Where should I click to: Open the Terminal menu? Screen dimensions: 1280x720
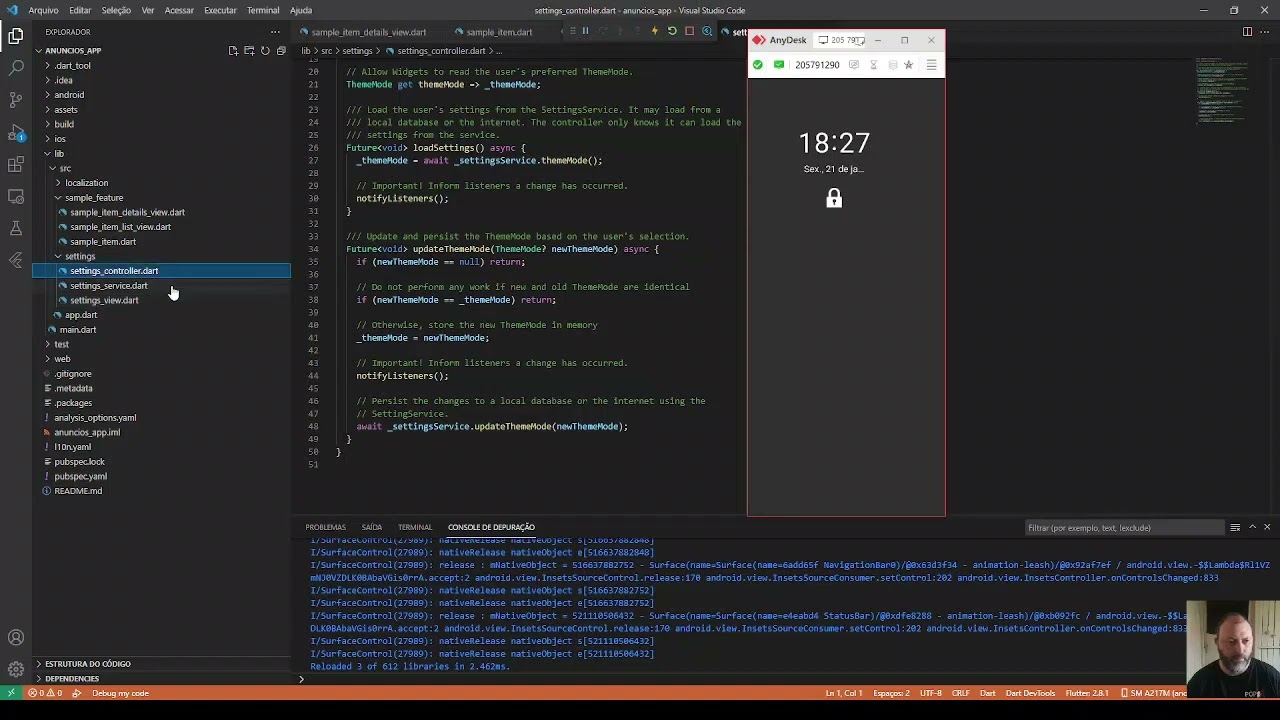(263, 10)
